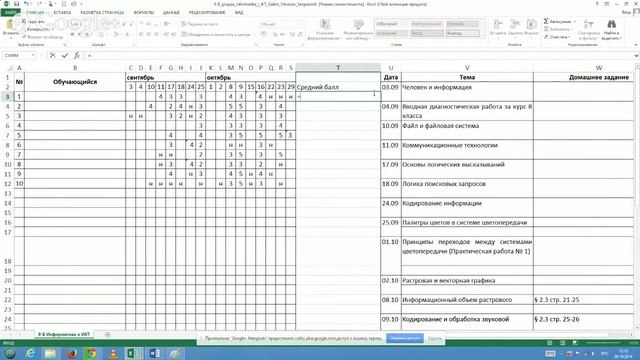Apply the Обычный cell style
The width and height of the screenshot is (640, 360).
[391, 24]
